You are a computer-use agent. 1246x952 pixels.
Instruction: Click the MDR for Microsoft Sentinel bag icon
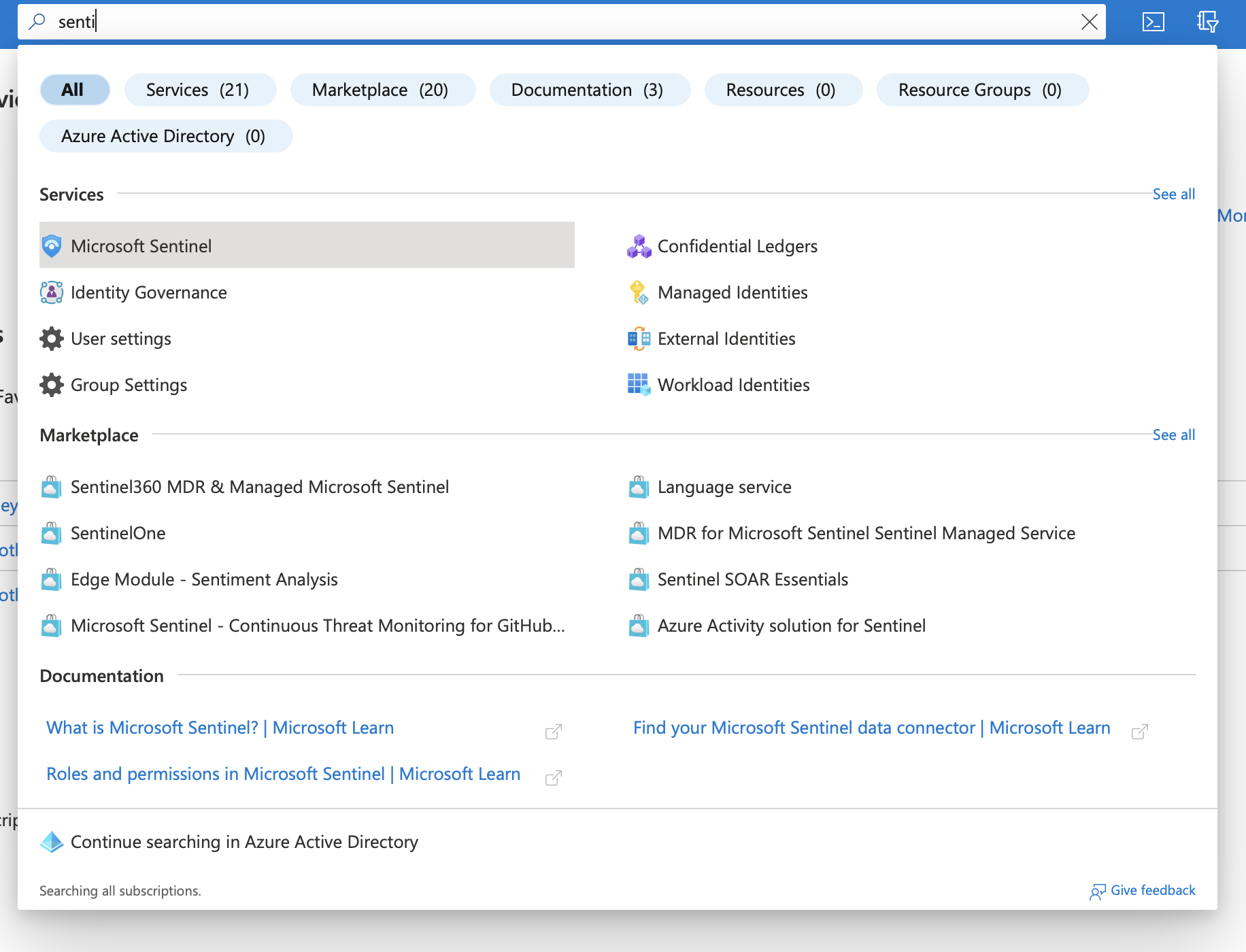pos(639,533)
